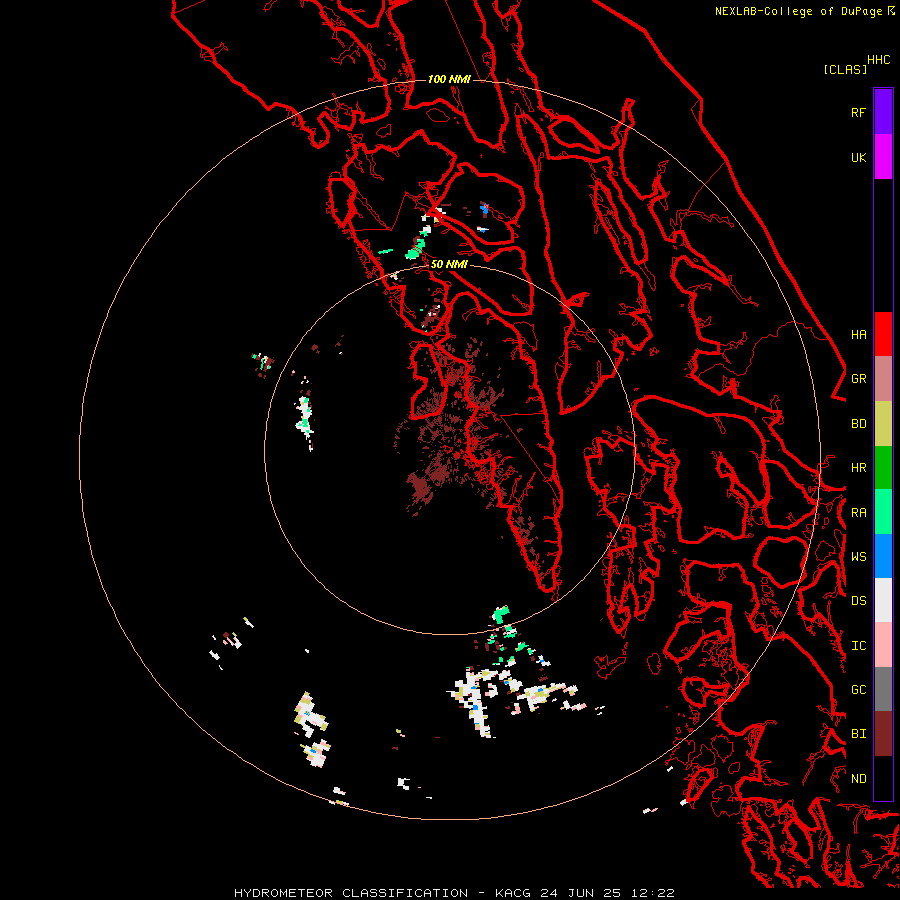Click the WS blue legend swatch
Viewport: 900px width, 900px height.
pos(883,556)
